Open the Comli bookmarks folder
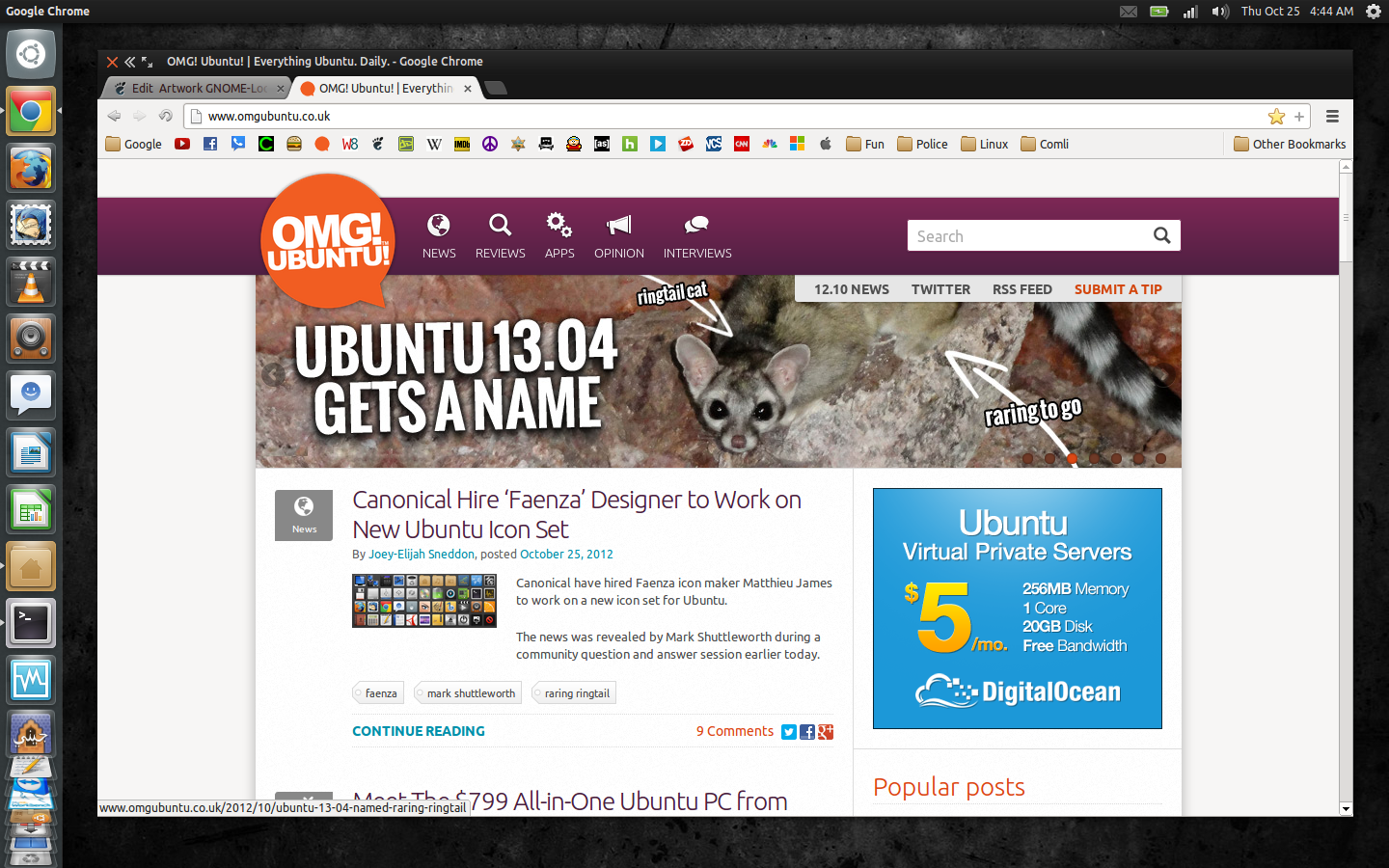The width and height of the screenshot is (1389, 868). click(1045, 144)
